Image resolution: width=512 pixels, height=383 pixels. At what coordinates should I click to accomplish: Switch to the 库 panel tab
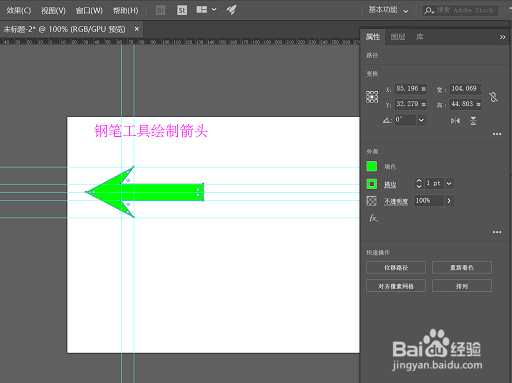(x=420, y=37)
